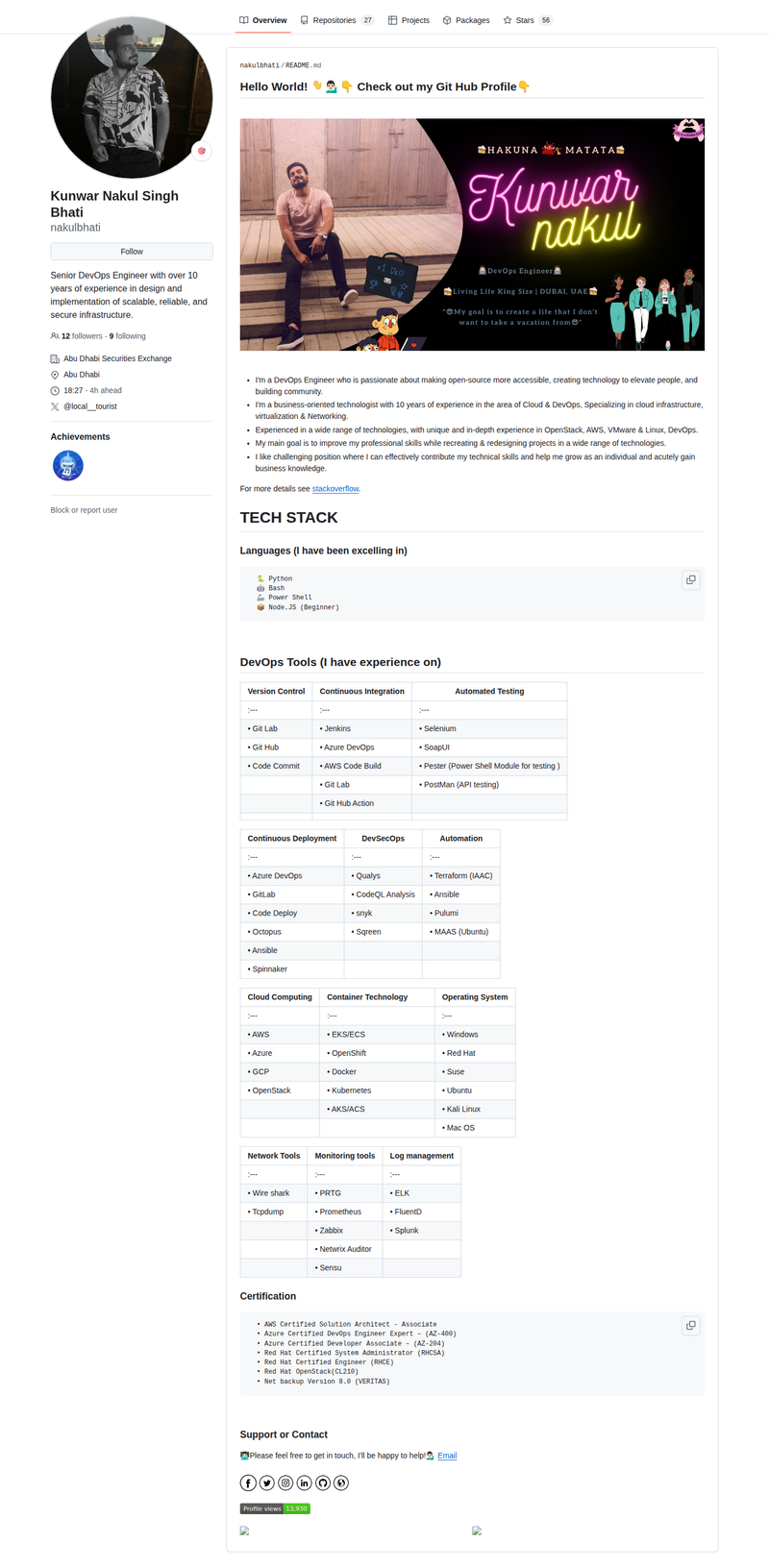This screenshot has width=769, height=1568.
Task: Click the Mac OS table cell
Action: point(475,1128)
